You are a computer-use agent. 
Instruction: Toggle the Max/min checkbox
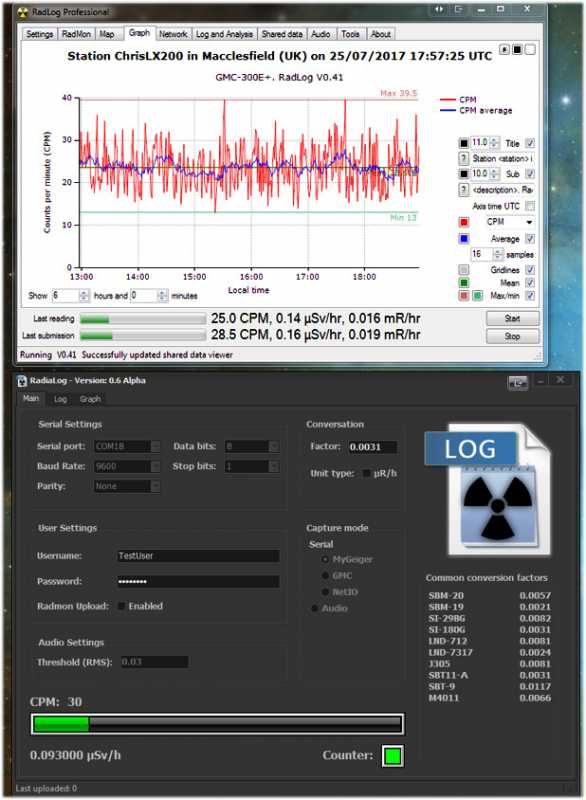[530, 296]
